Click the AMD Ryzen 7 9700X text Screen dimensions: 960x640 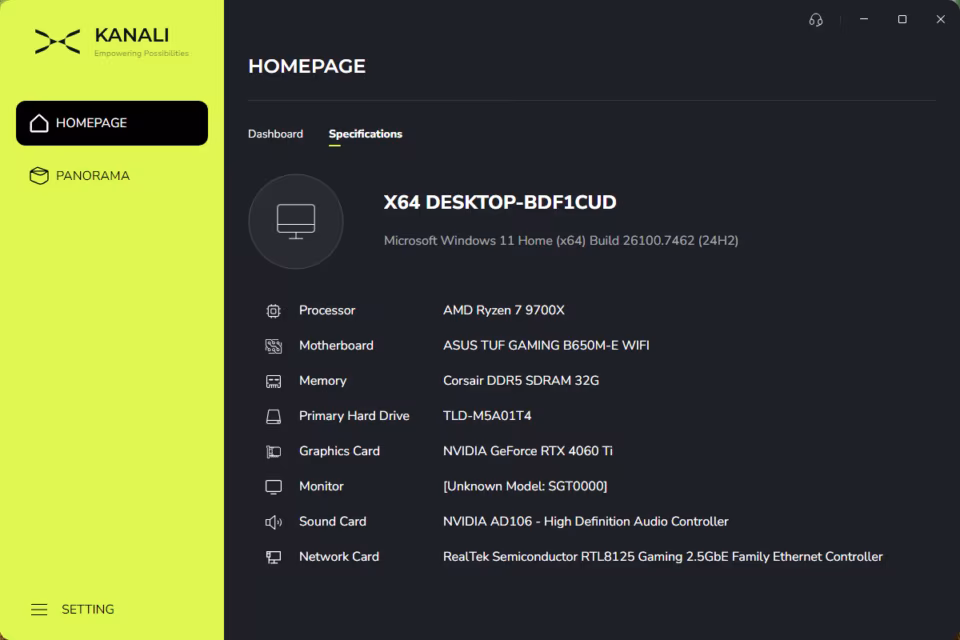[x=504, y=311]
